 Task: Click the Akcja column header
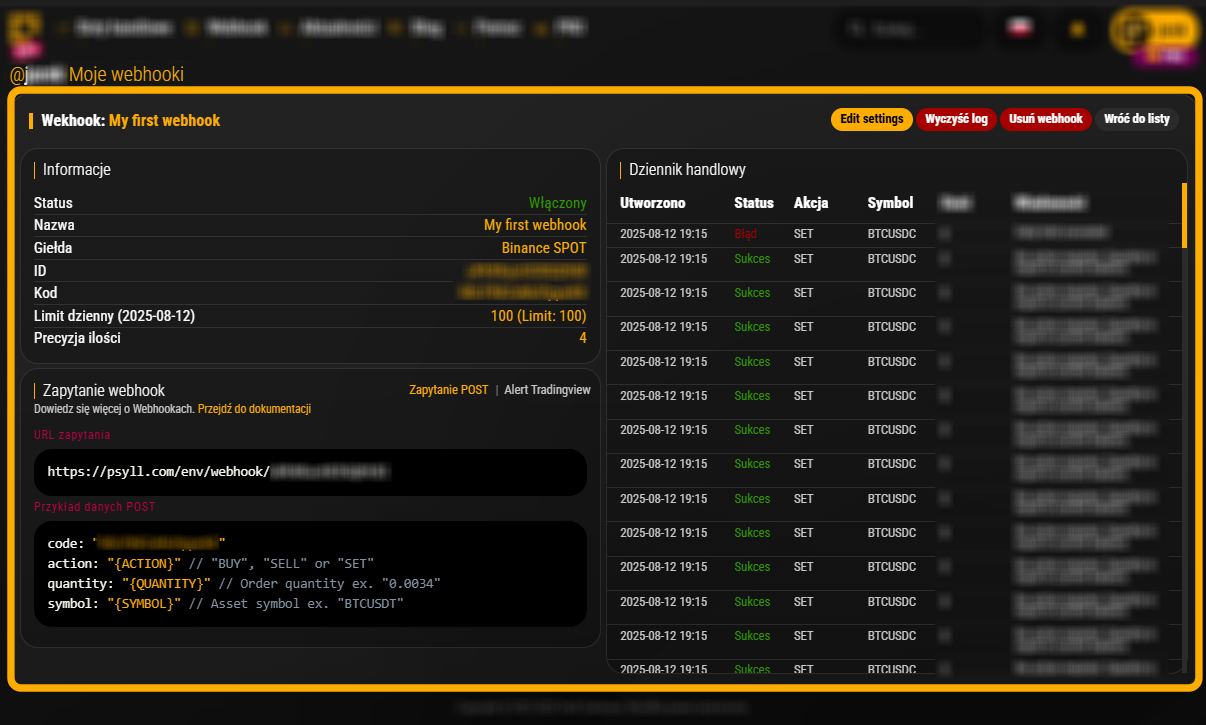[x=811, y=203]
